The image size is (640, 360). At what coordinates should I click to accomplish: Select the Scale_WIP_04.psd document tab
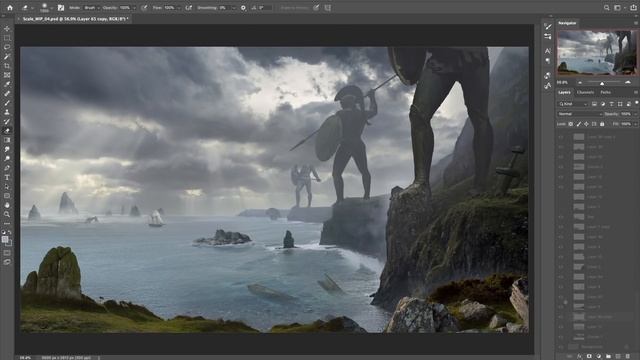75,19
